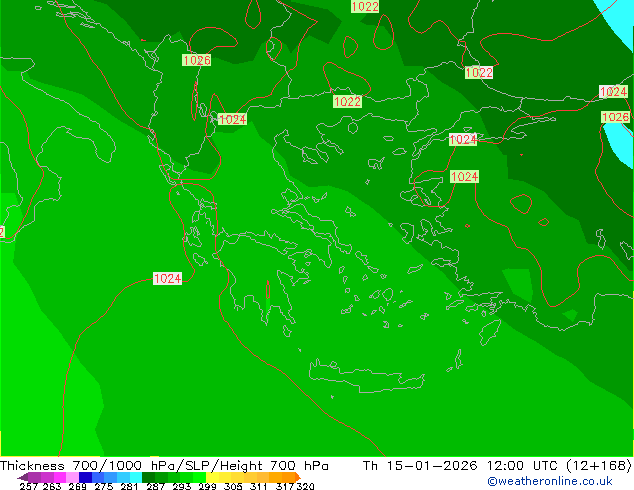Select the 1026 isobar label over the western Balkans
The width and height of the screenshot is (634, 490).
click(197, 60)
